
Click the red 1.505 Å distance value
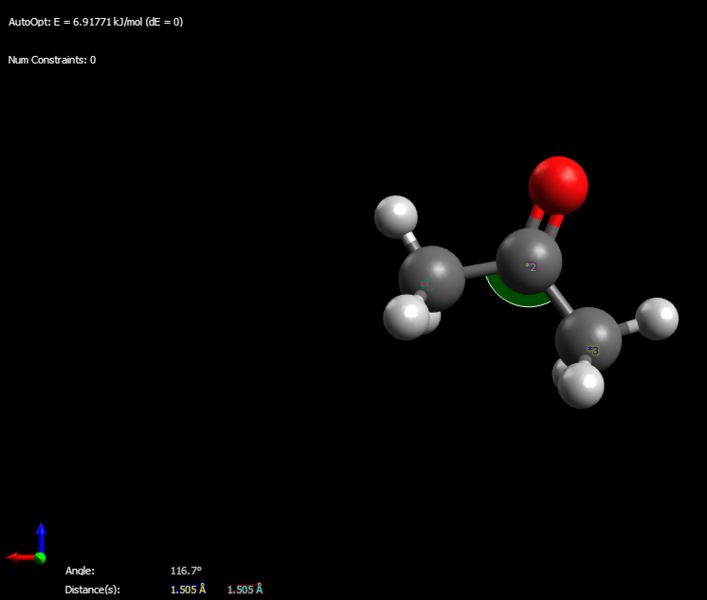click(x=245, y=589)
